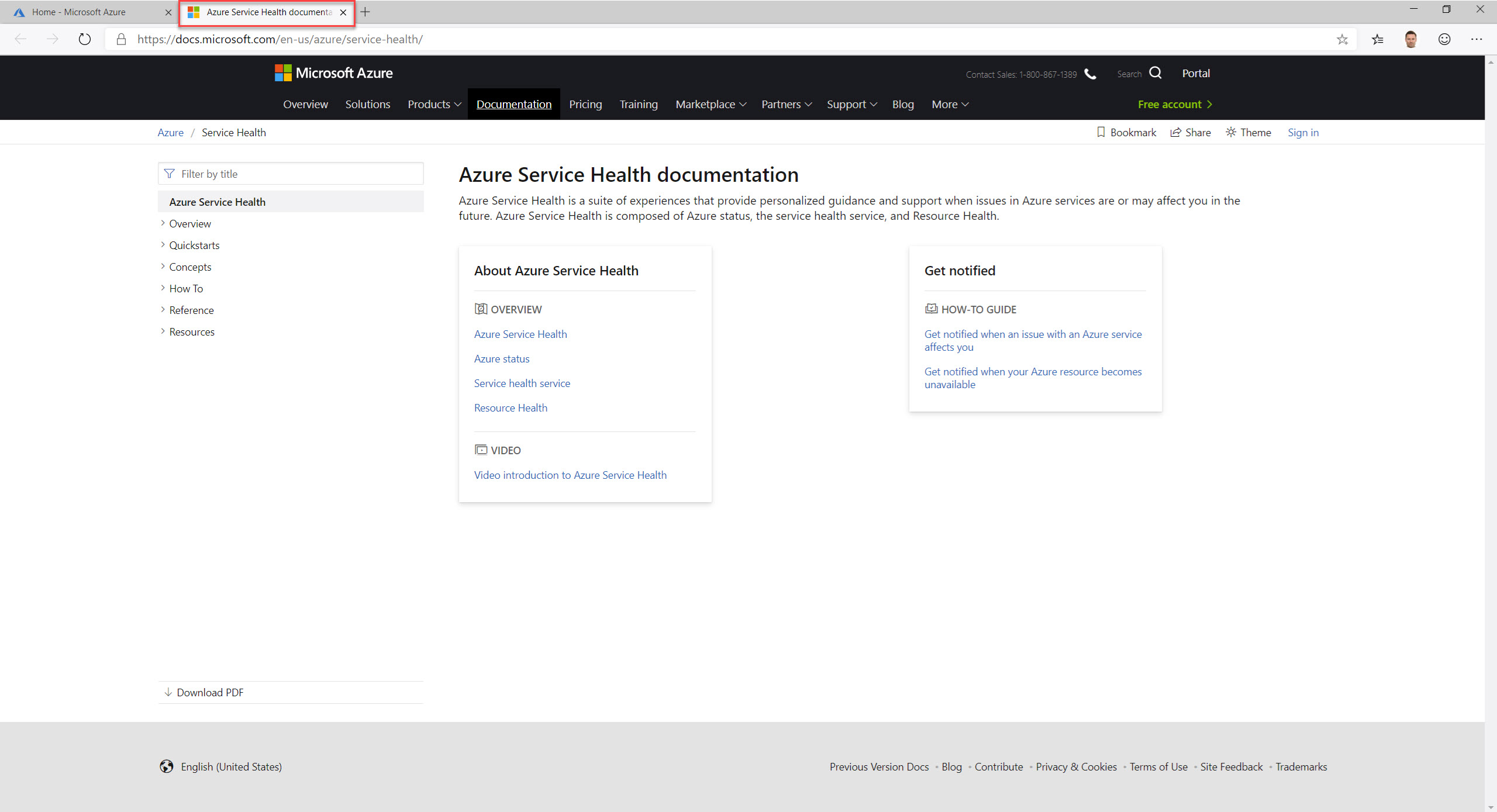Open the Pricing menu item
Viewport: 1497px width, 812px height.
click(x=585, y=104)
